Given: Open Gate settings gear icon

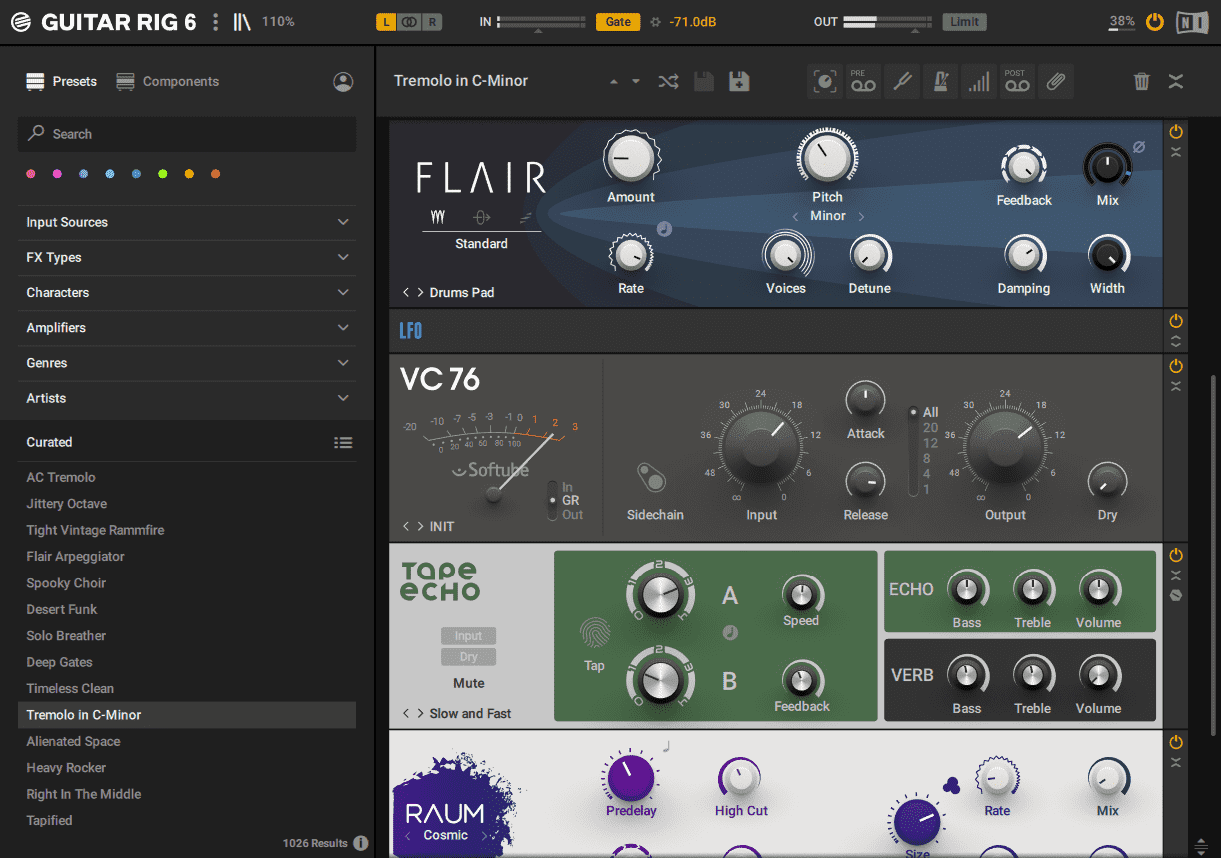Looking at the screenshot, I should point(655,22).
